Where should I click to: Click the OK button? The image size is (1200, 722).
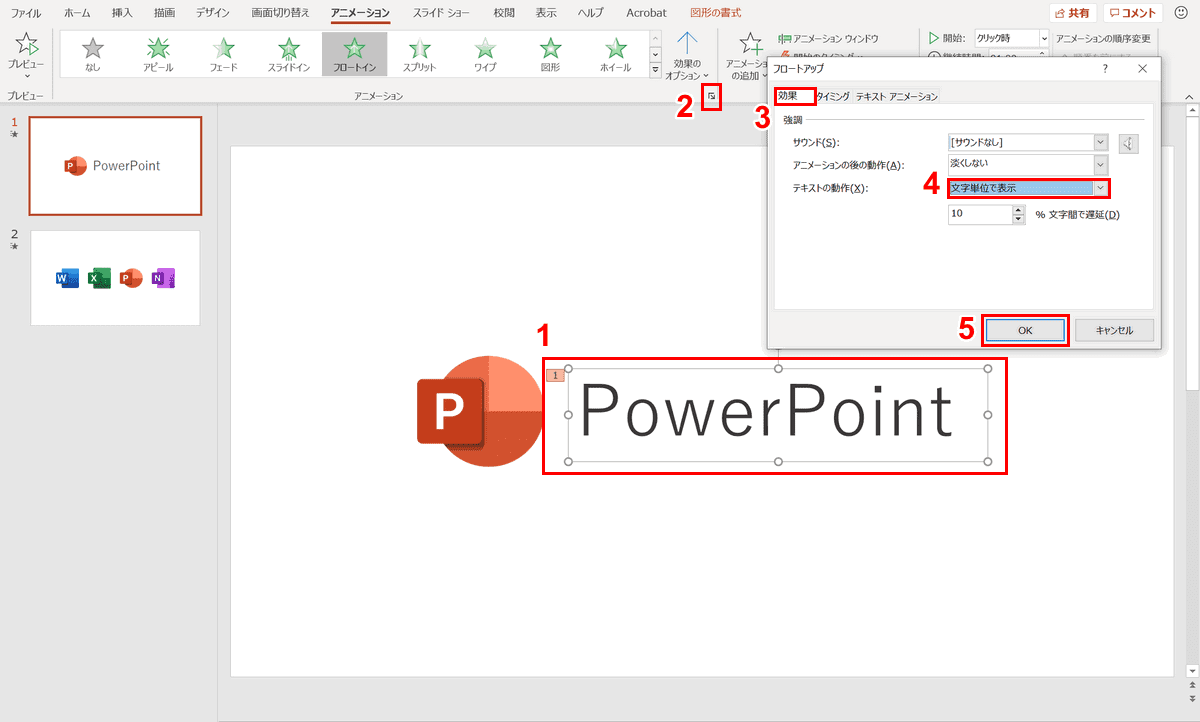pyautogui.click(x=1025, y=330)
